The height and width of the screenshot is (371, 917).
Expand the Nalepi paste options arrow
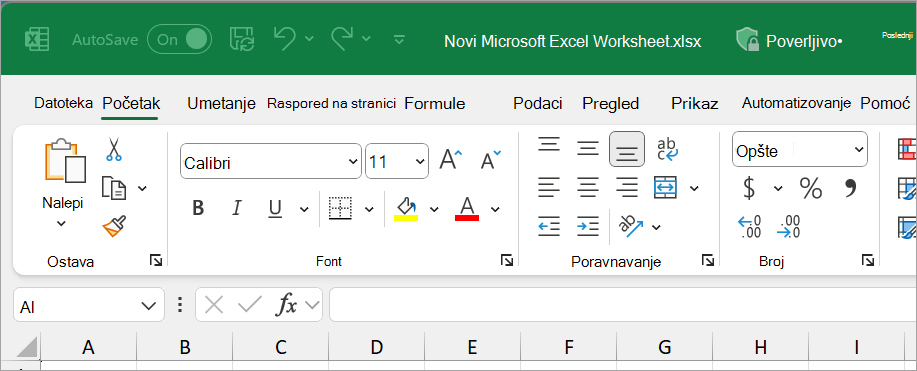pos(61,224)
